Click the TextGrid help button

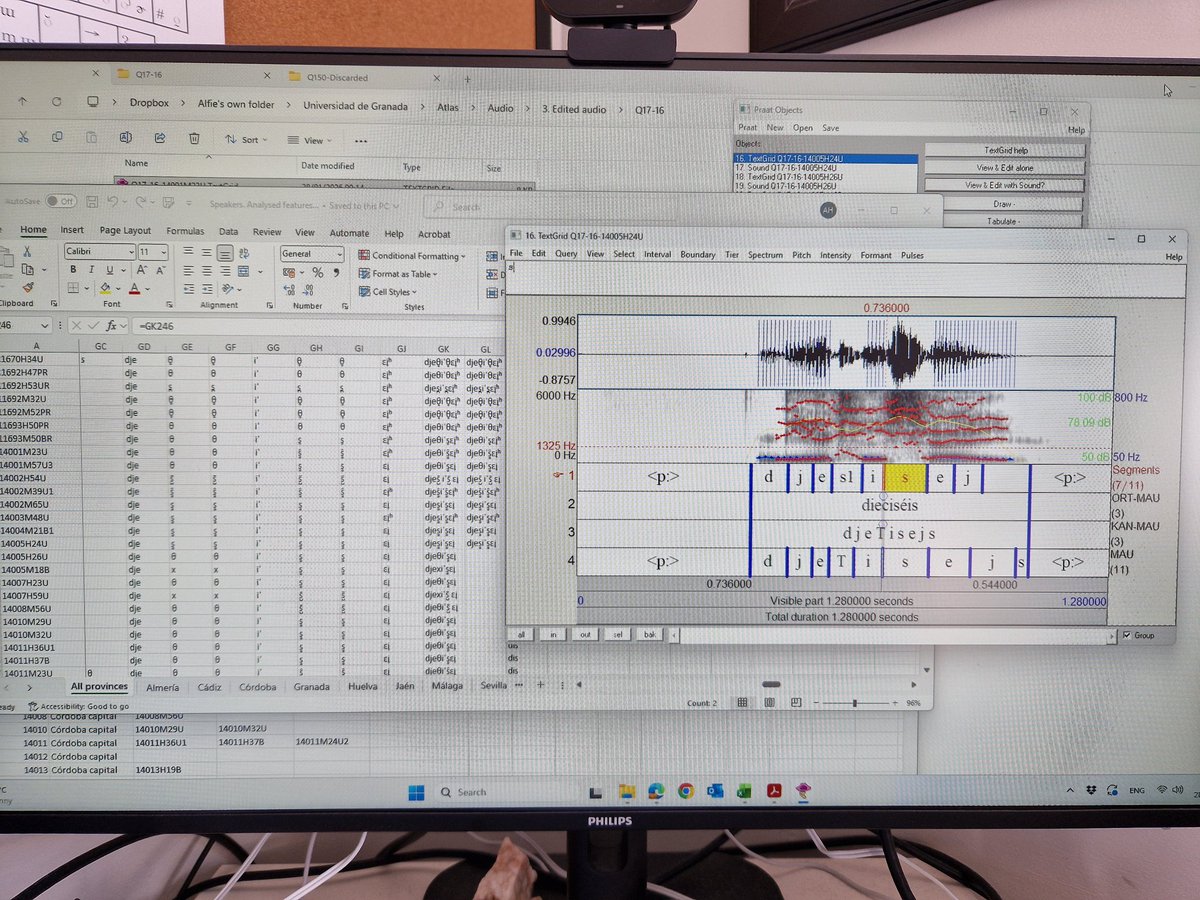pos(1005,150)
